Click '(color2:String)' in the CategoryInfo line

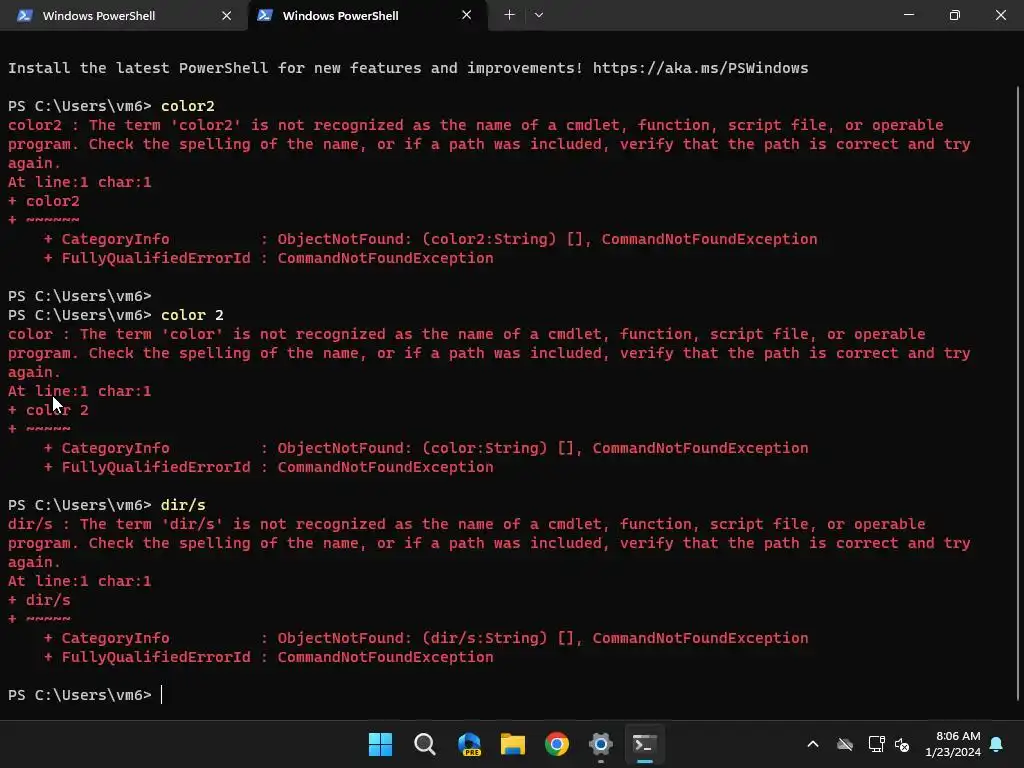coord(490,239)
